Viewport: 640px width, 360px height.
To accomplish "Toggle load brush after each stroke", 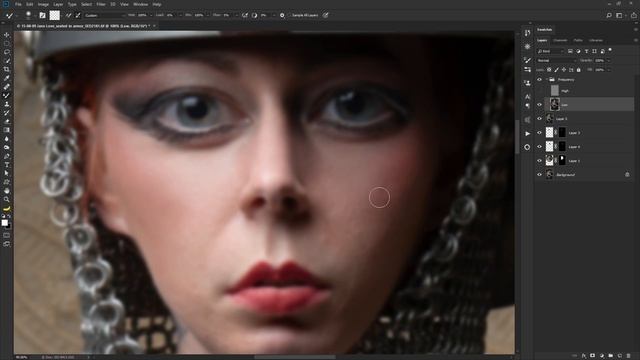I will pos(68,15).
